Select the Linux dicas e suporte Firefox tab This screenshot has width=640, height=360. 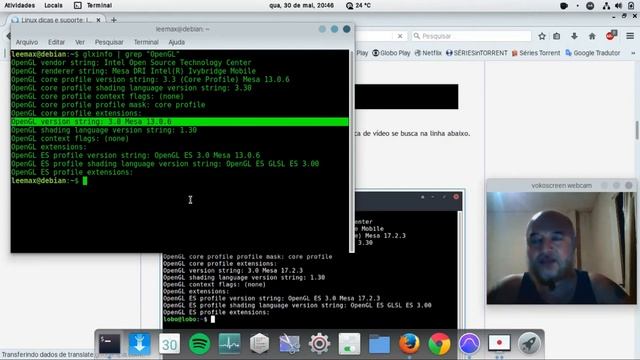56,20
